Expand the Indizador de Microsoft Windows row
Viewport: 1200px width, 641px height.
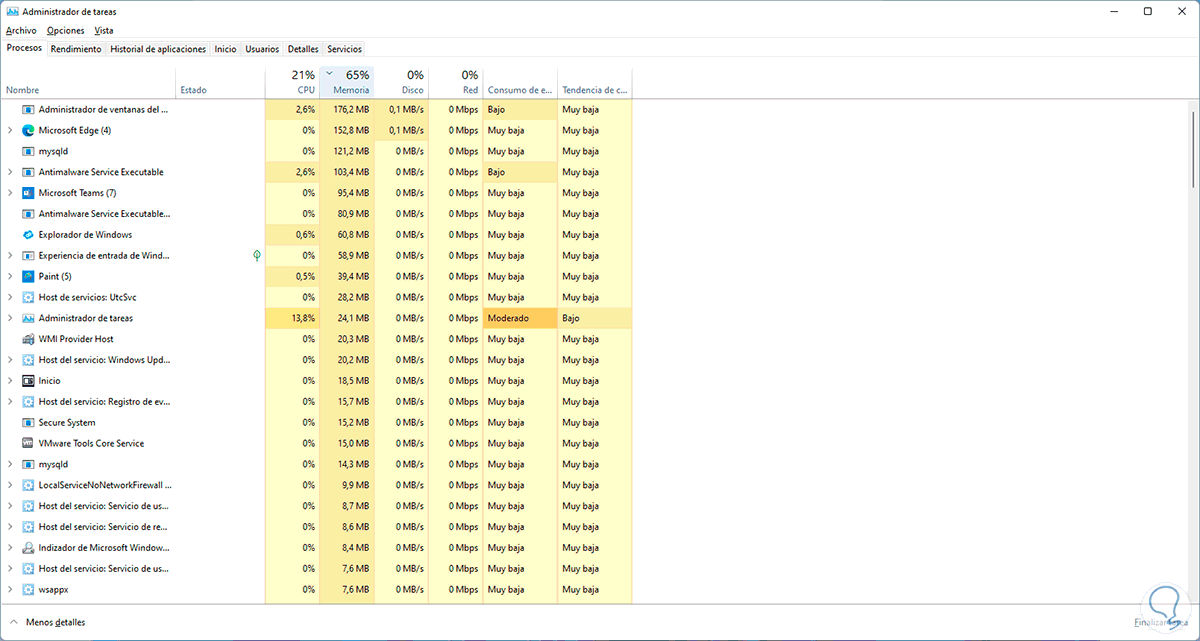pos(10,548)
